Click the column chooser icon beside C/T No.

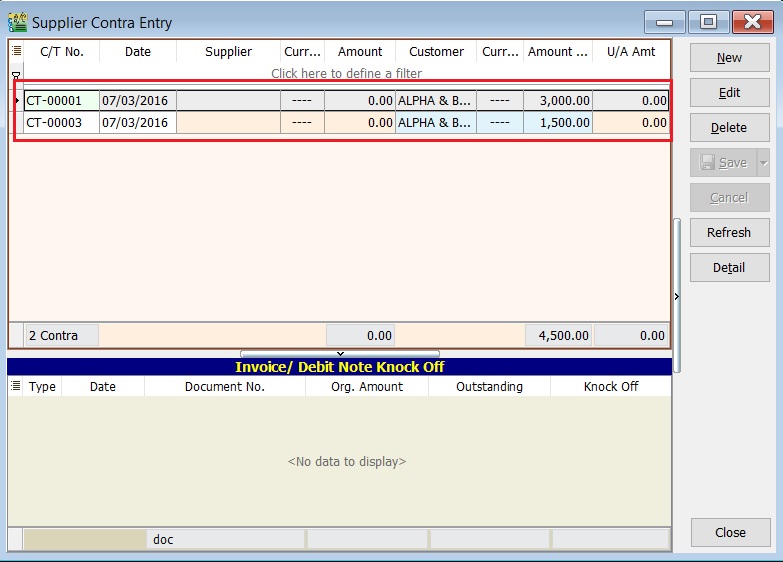click(x=16, y=51)
